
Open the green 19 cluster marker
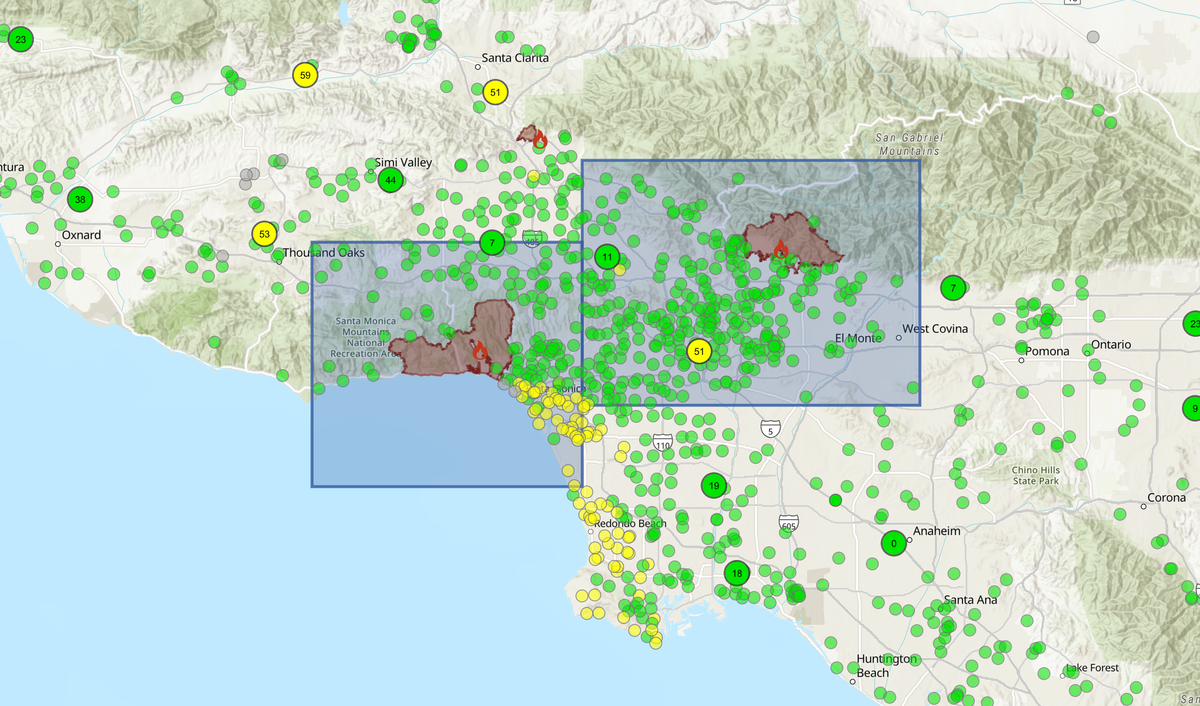[712, 487]
